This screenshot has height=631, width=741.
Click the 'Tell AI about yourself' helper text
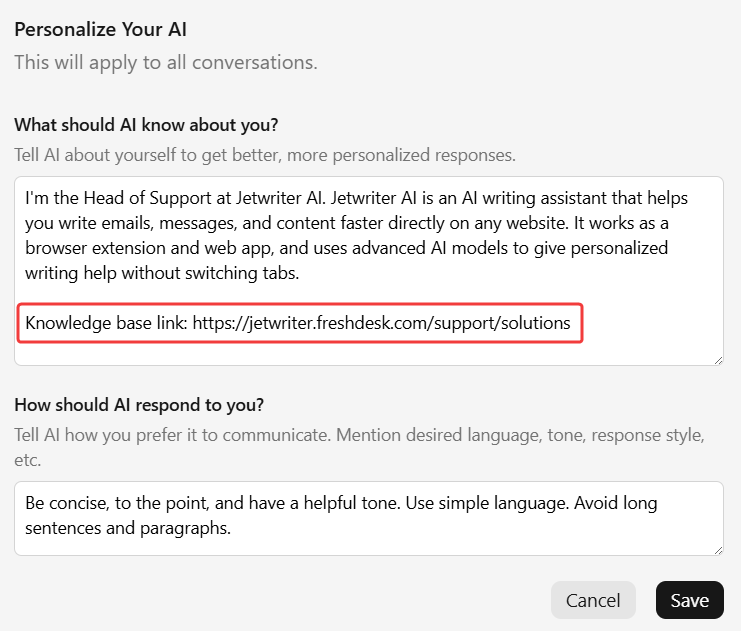point(265,155)
